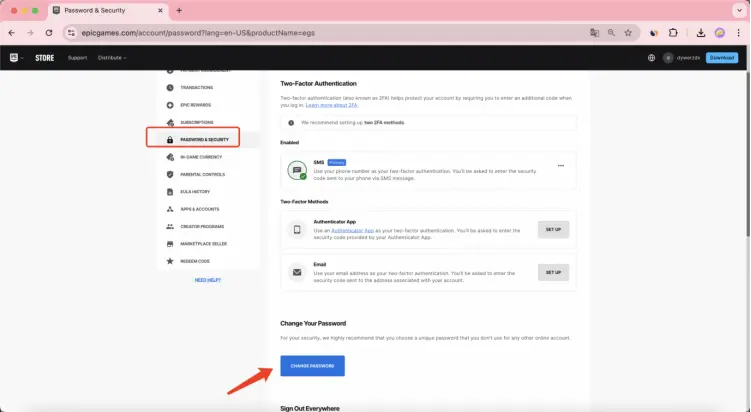Open the SMS method three-dot options menu

(561, 166)
